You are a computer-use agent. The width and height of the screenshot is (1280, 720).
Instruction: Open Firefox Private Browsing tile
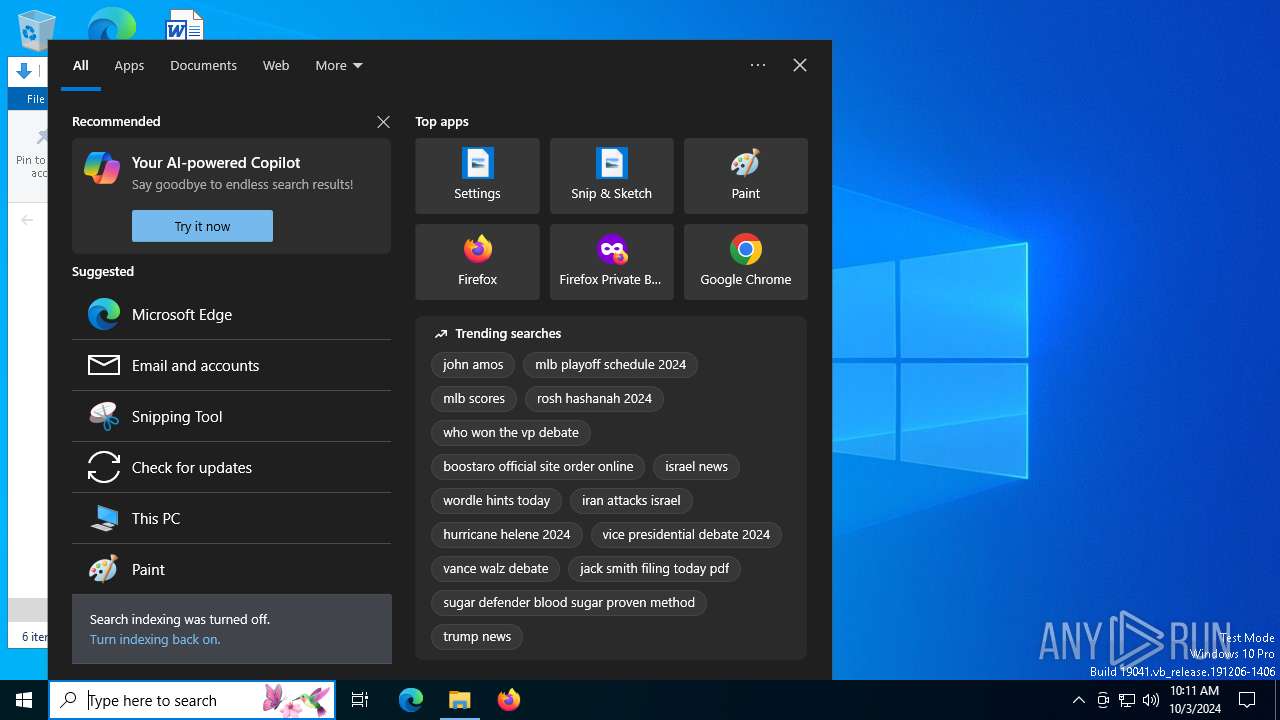[611, 262]
